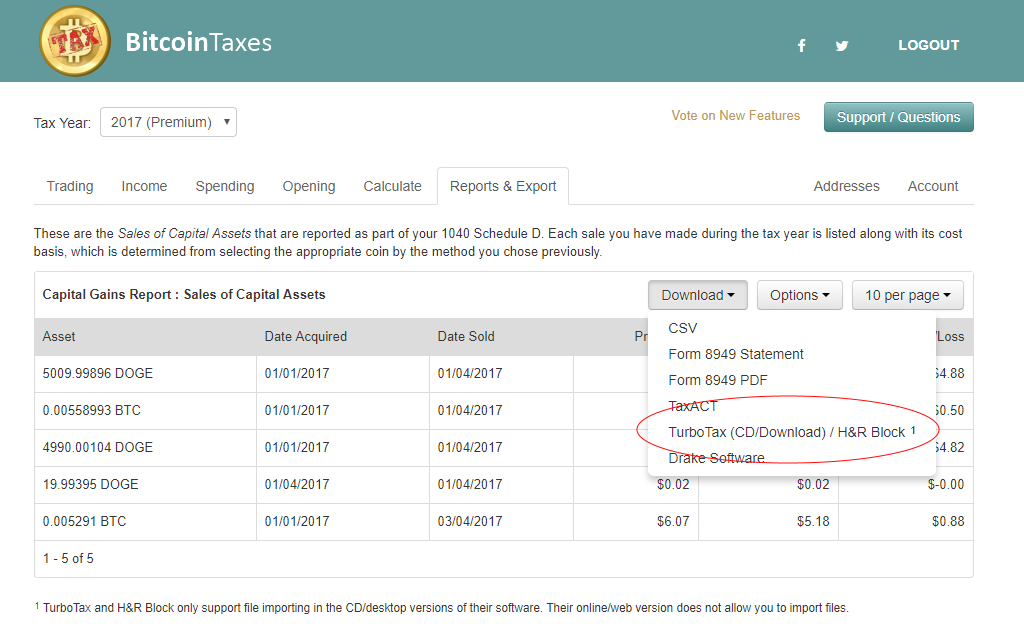The height and width of the screenshot is (632, 1024).
Task: Click the BitcoinTaxes title text
Action: click(199, 42)
